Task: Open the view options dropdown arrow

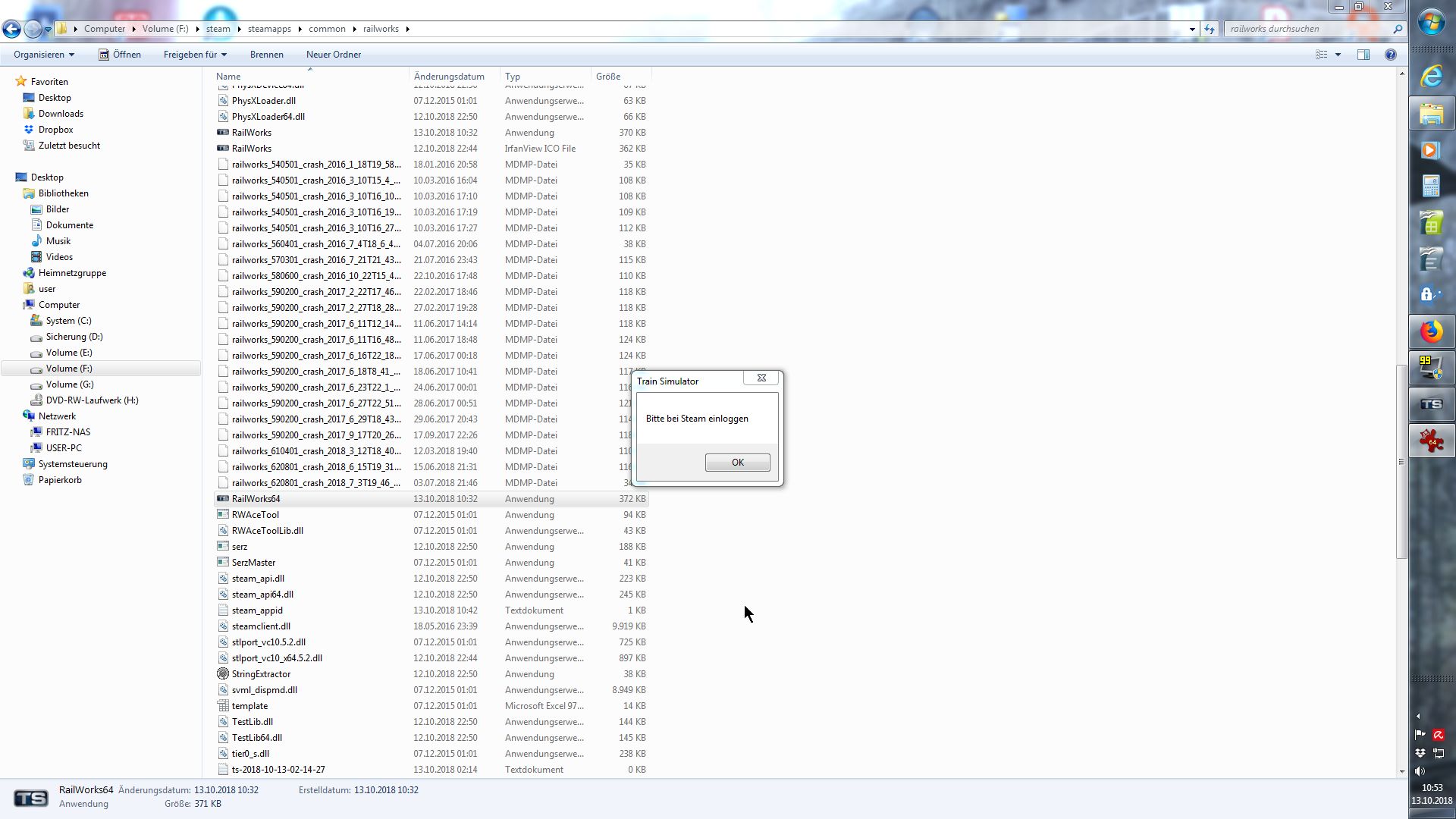Action: pyautogui.click(x=1338, y=55)
